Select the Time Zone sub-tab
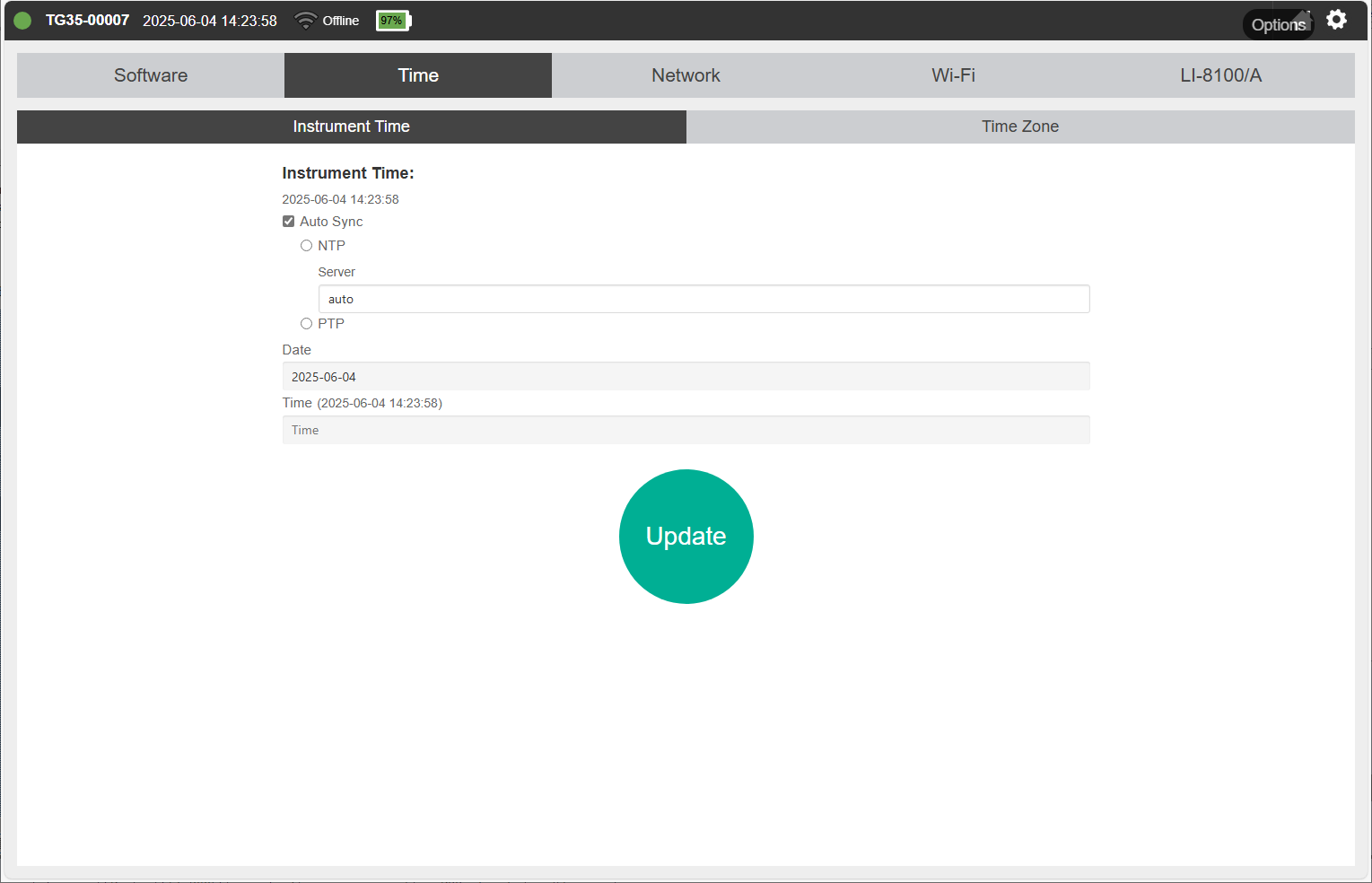The image size is (1372, 883). (x=1020, y=127)
